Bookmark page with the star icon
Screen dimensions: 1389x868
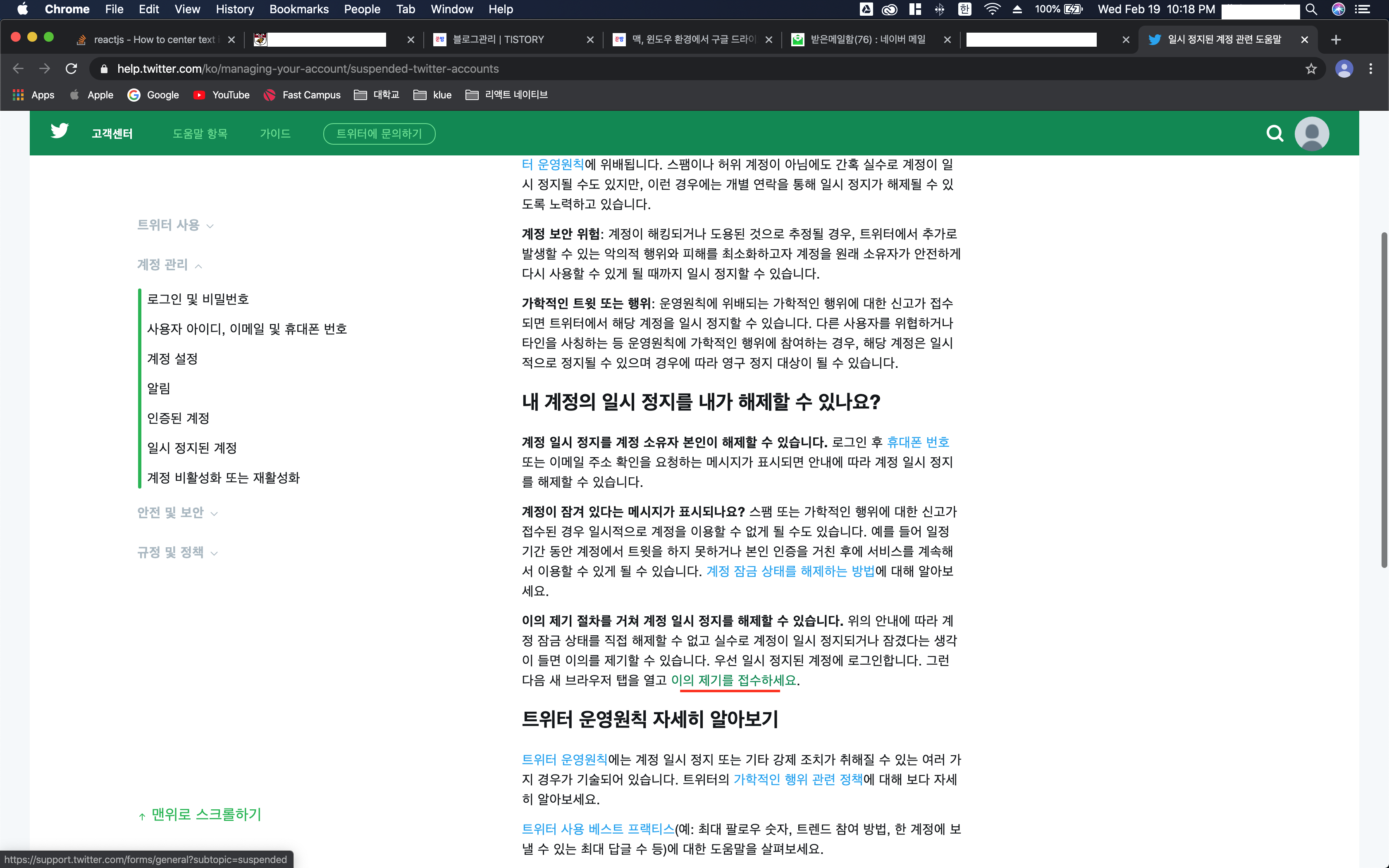pyautogui.click(x=1311, y=69)
